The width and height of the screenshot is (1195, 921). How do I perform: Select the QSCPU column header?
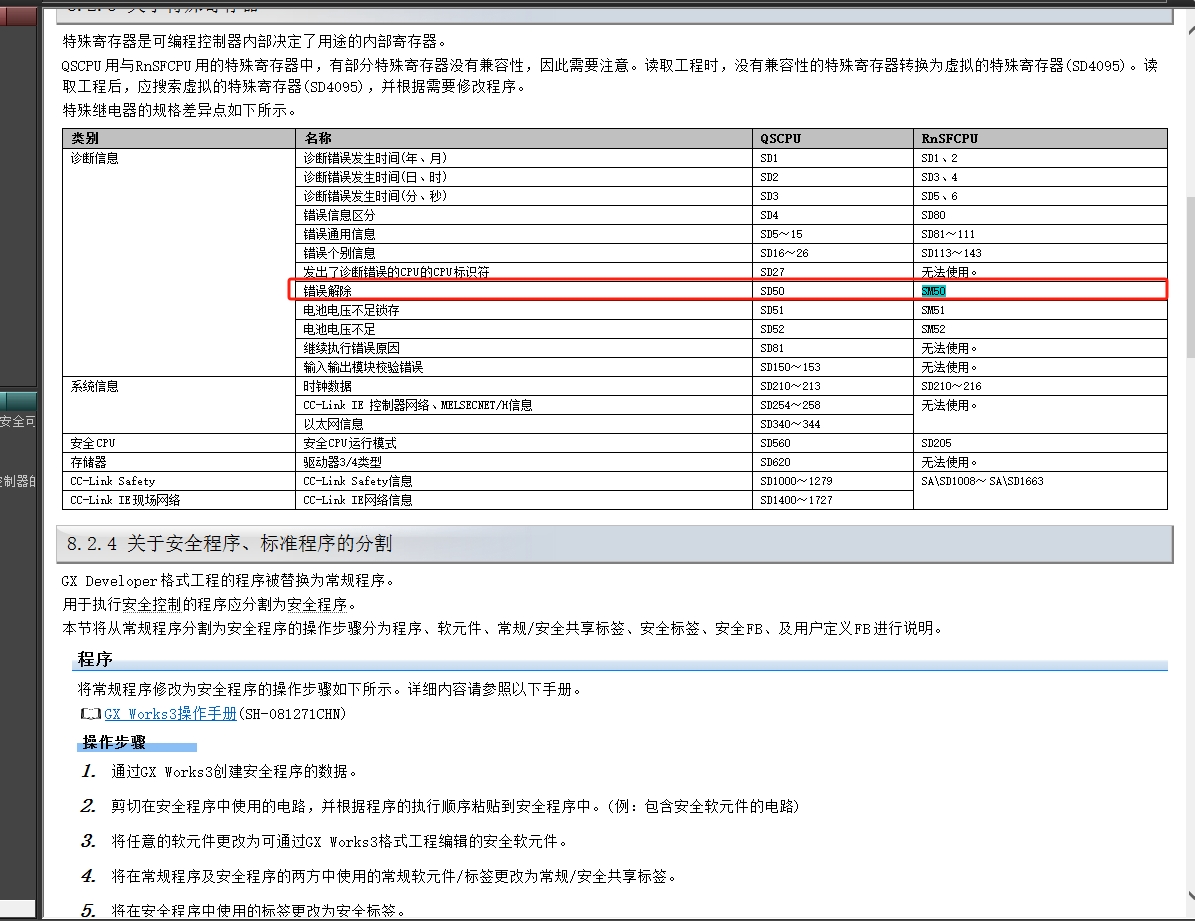[x=780, y=139]
